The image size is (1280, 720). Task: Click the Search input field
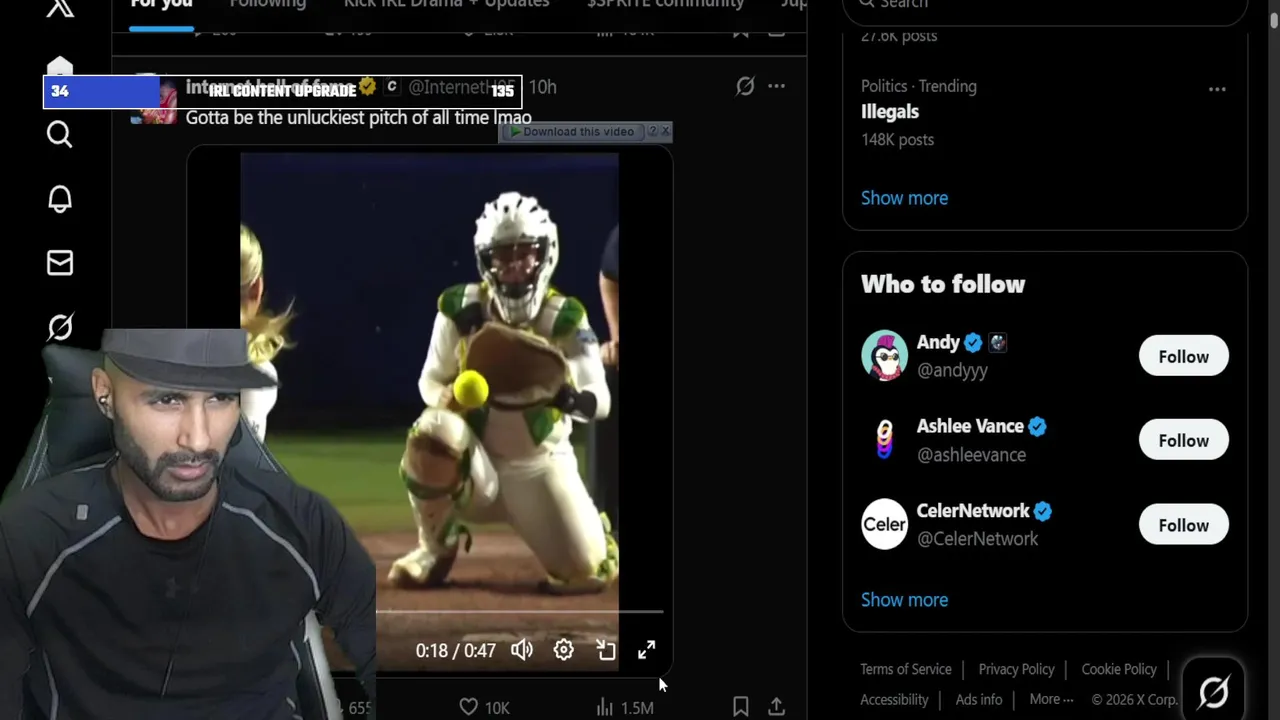pyautogui.click(x=1045, y=8)
